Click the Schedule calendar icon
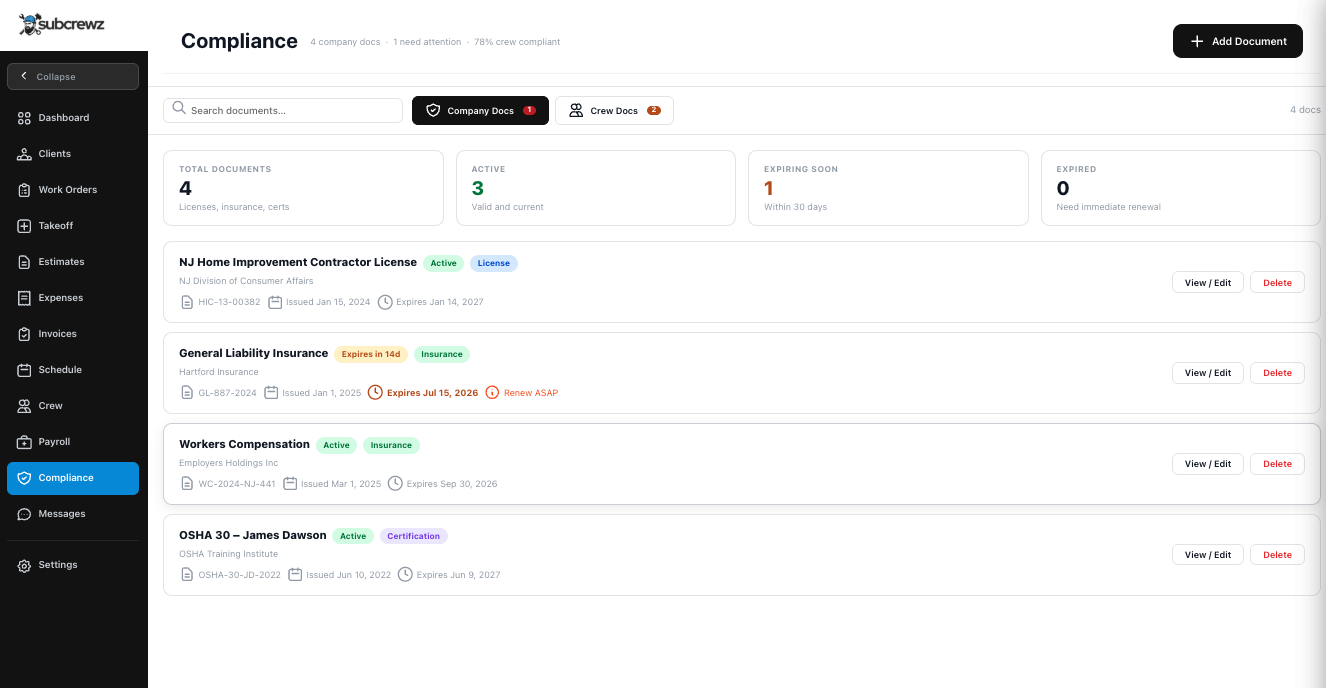Viewport: 1326px width, 688px height. click(x=24, y=370)
